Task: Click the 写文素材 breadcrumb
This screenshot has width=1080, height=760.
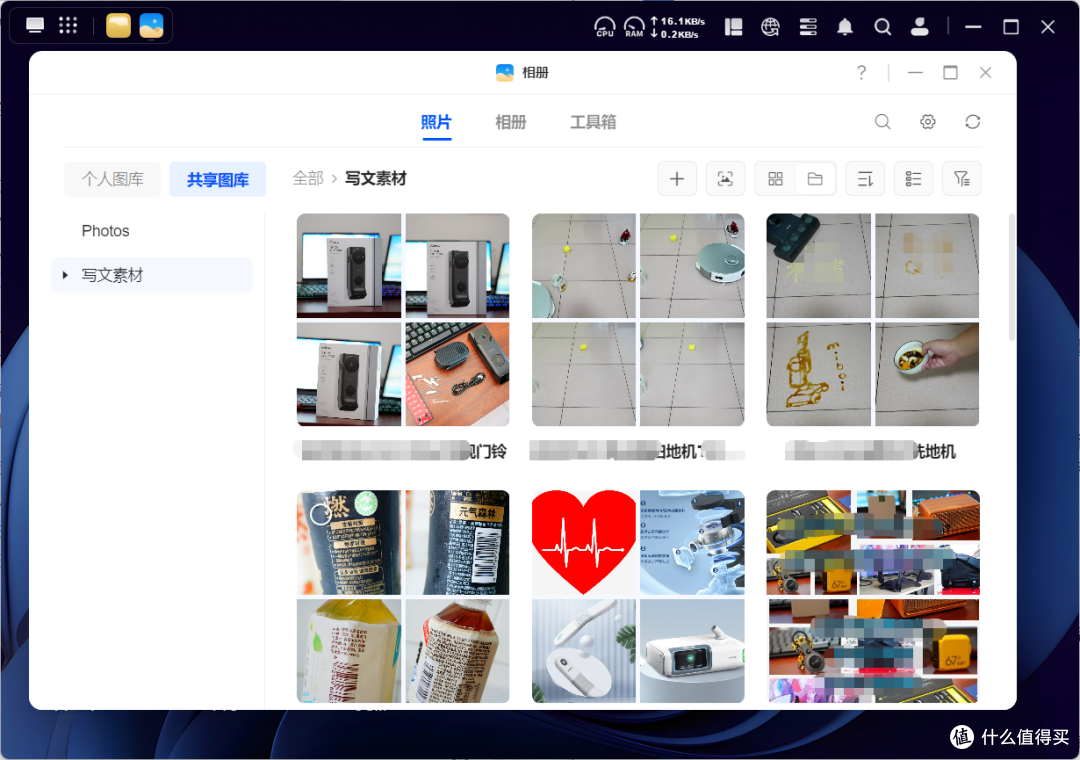Action: tap(375, 178)
